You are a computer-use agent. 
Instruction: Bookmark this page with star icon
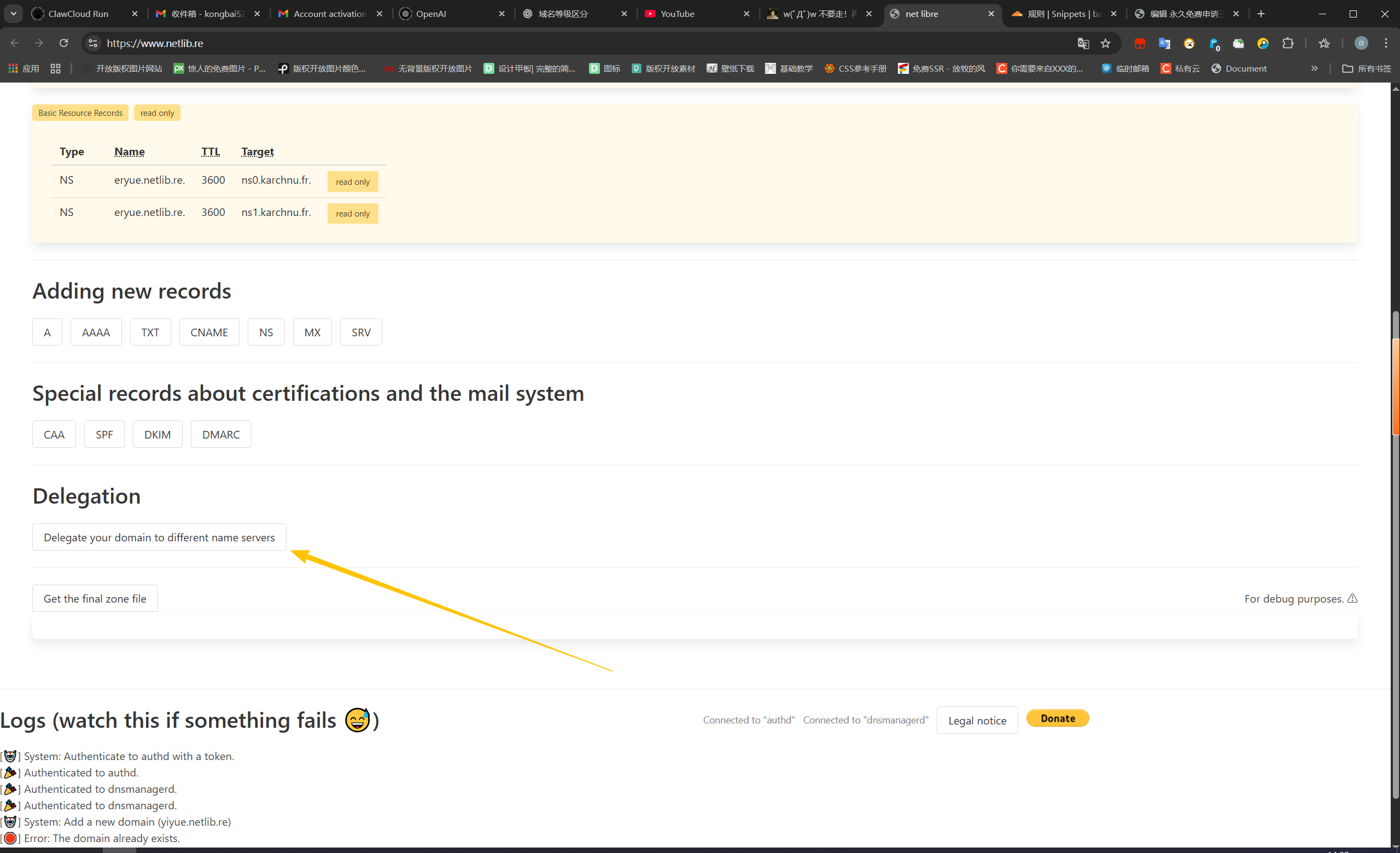click(x=1105, y=43)
